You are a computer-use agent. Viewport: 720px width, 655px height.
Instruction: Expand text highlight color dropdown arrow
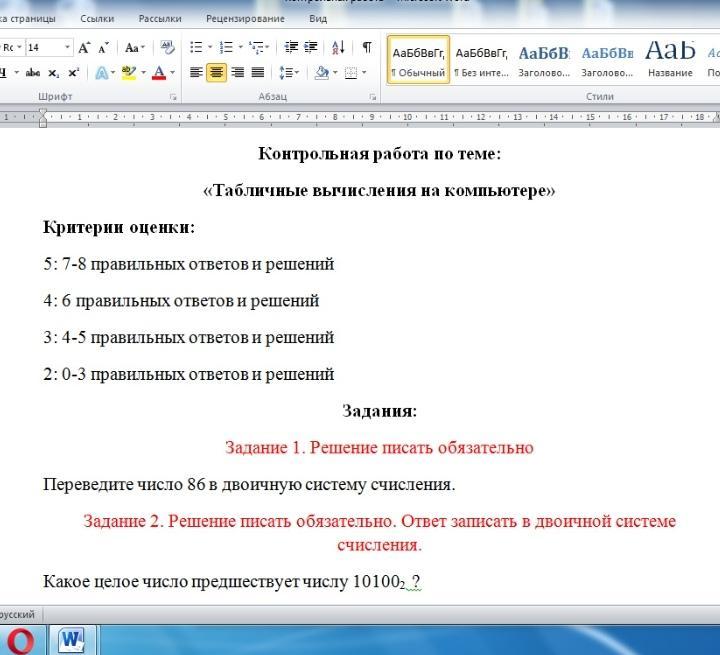coord(143,73)
